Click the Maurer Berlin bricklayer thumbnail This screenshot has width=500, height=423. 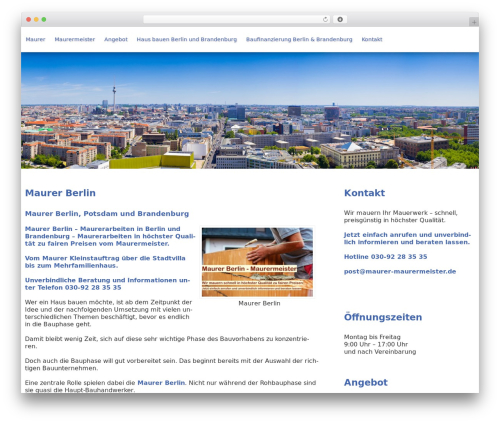(257, 262)
